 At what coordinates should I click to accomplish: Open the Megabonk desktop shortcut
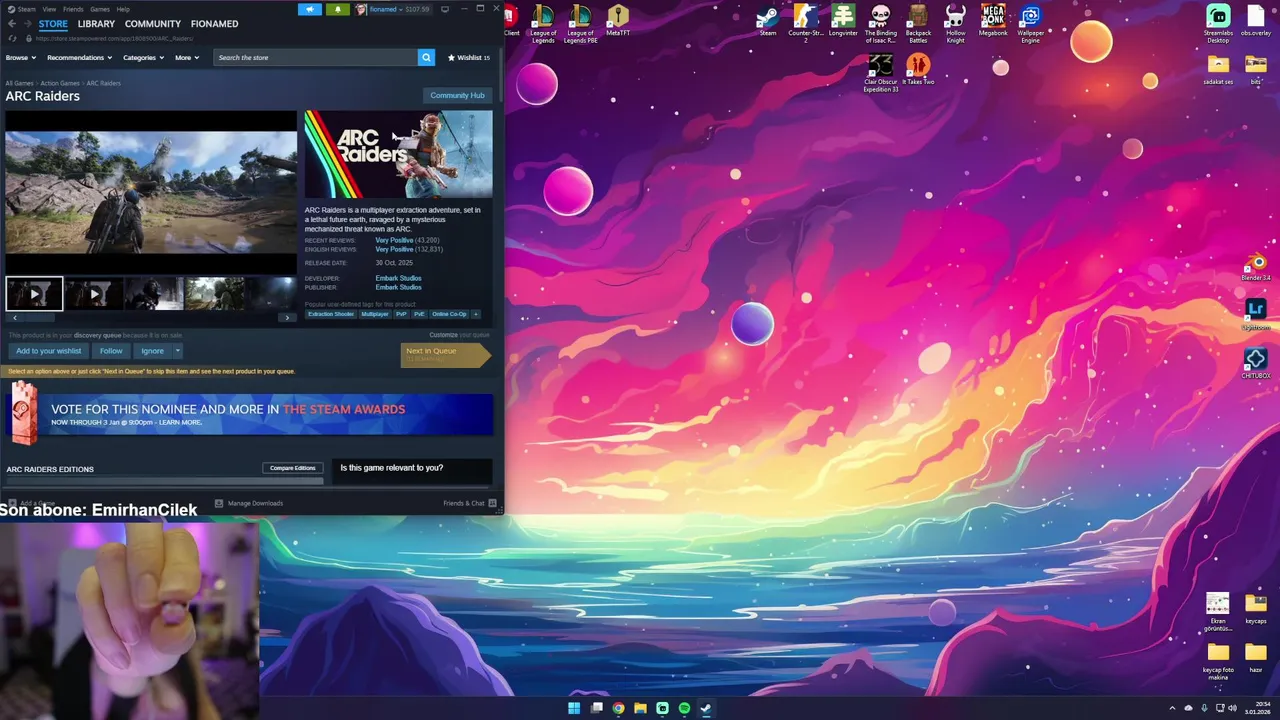coord(993,20)
